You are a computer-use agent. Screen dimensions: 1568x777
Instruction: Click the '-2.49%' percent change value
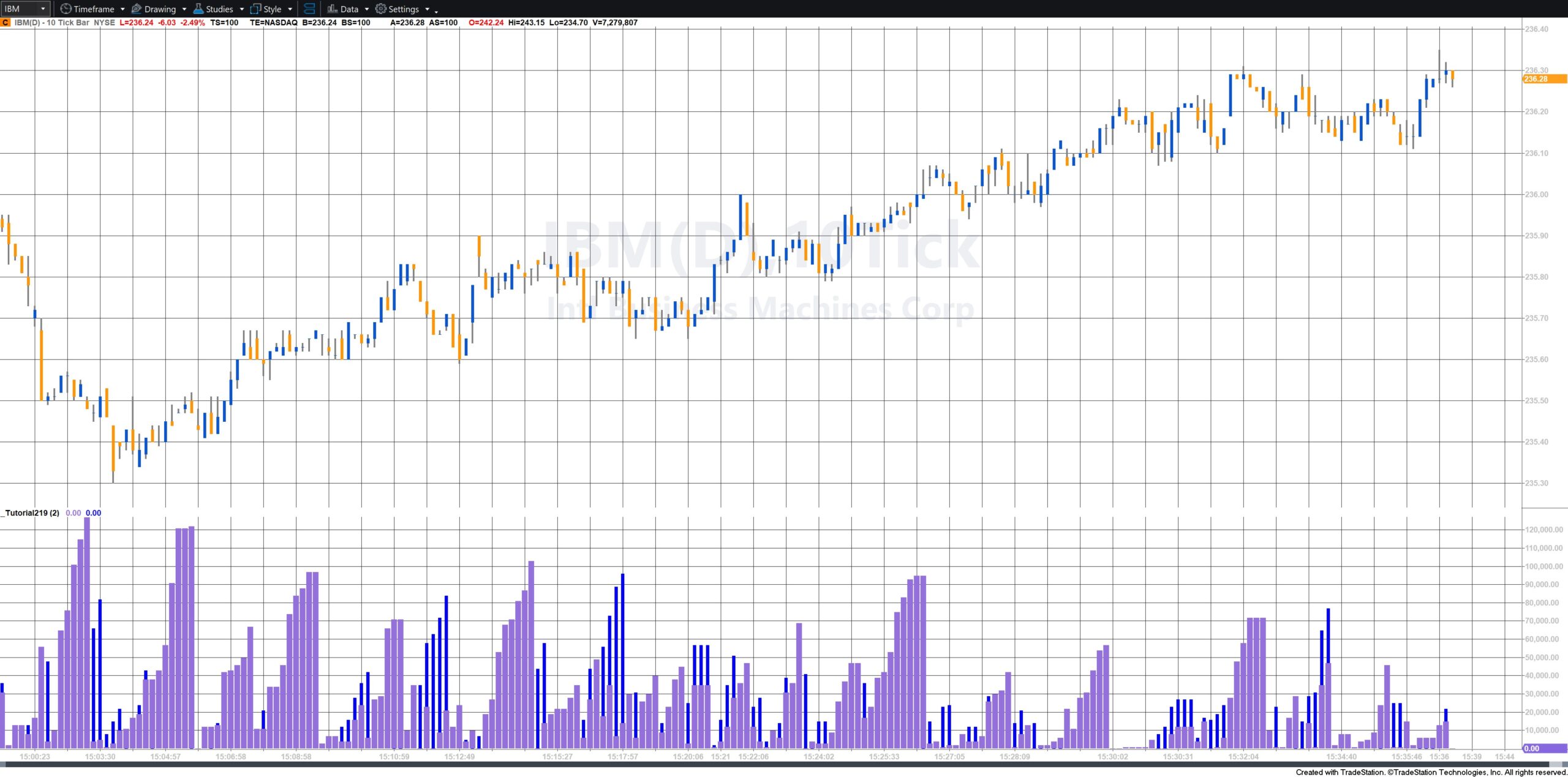click(x=192, y=23)
